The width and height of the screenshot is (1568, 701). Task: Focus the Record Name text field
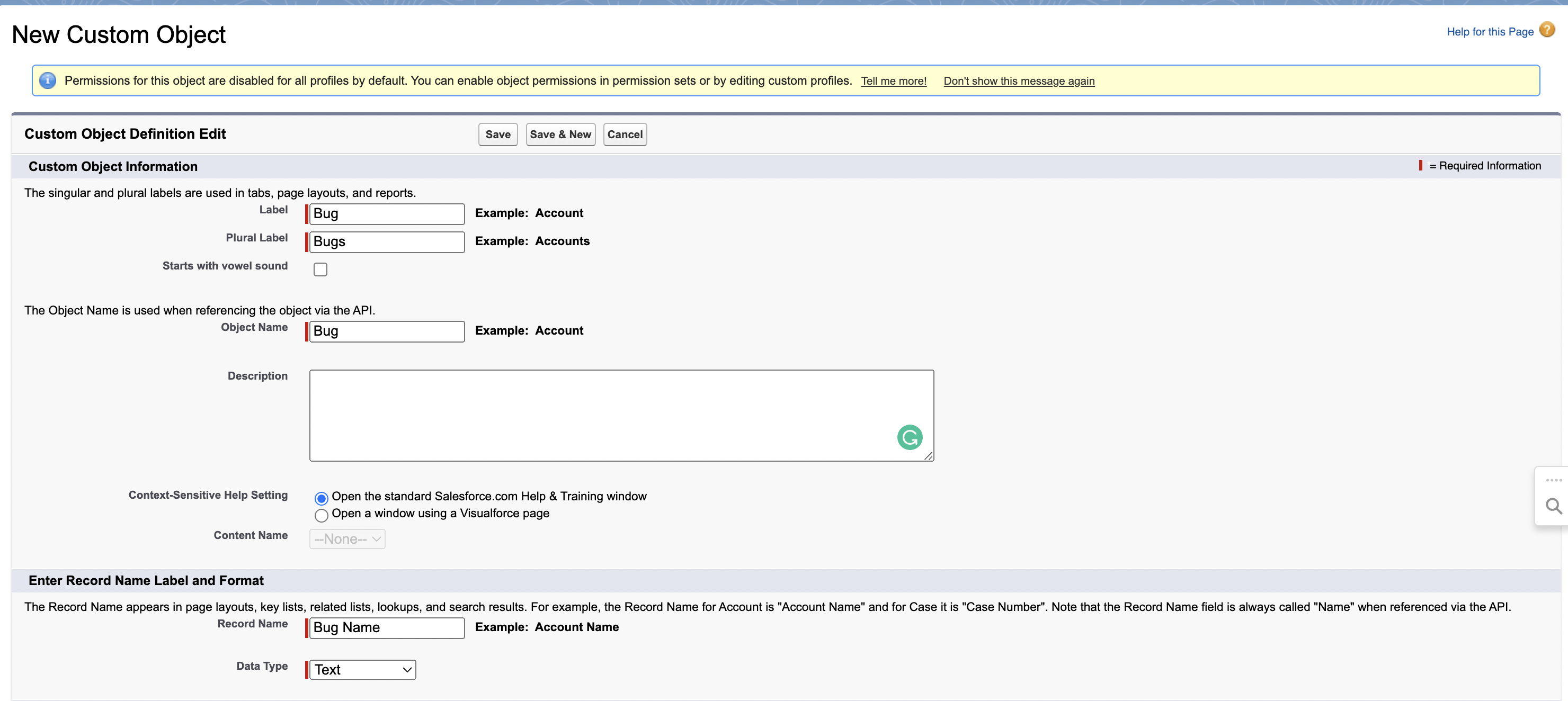(387, 627)
